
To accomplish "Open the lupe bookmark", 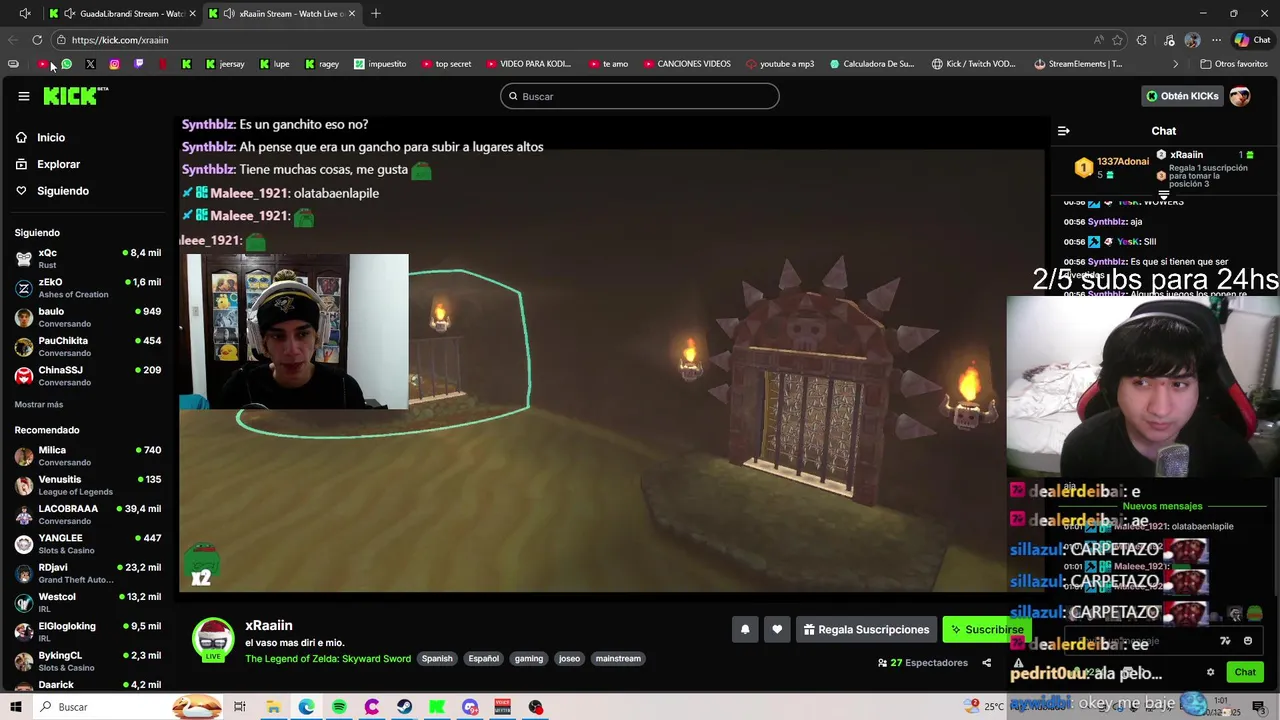I will tap(275, 64).
